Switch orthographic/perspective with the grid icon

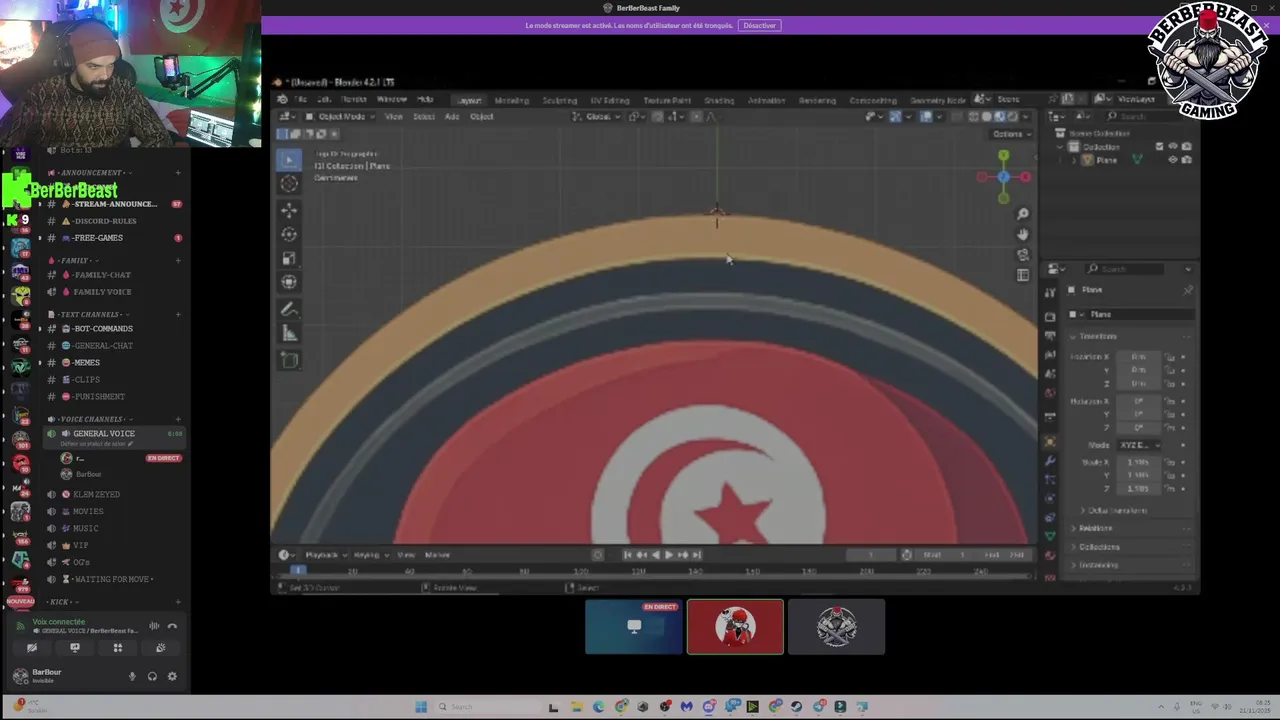1023,275
